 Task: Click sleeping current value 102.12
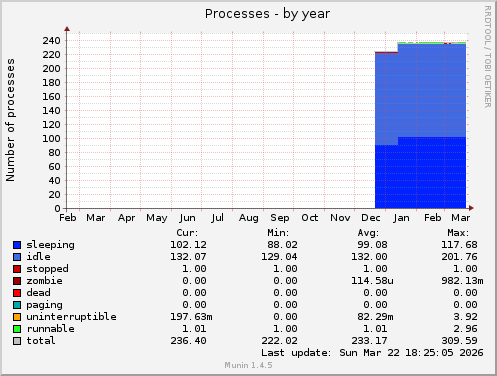[188, 245]
